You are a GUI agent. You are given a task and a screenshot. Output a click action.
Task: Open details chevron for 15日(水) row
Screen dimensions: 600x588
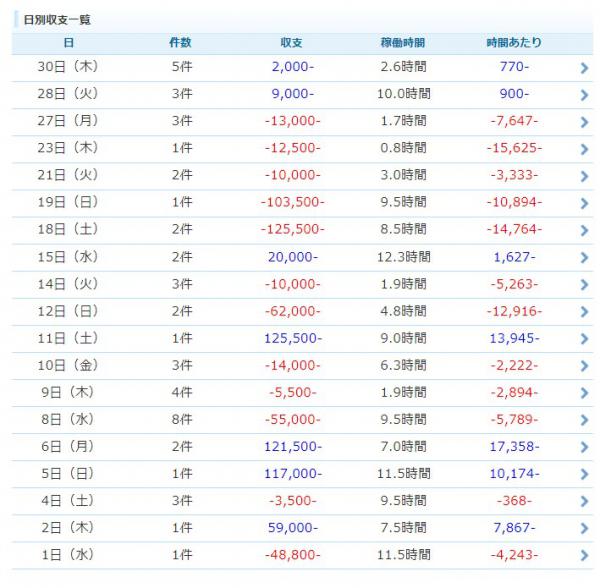[584, 257]
